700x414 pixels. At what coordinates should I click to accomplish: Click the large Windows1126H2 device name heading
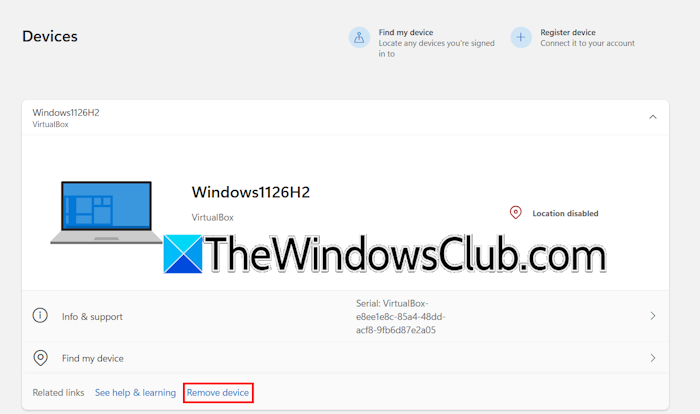tap(250, 192)
